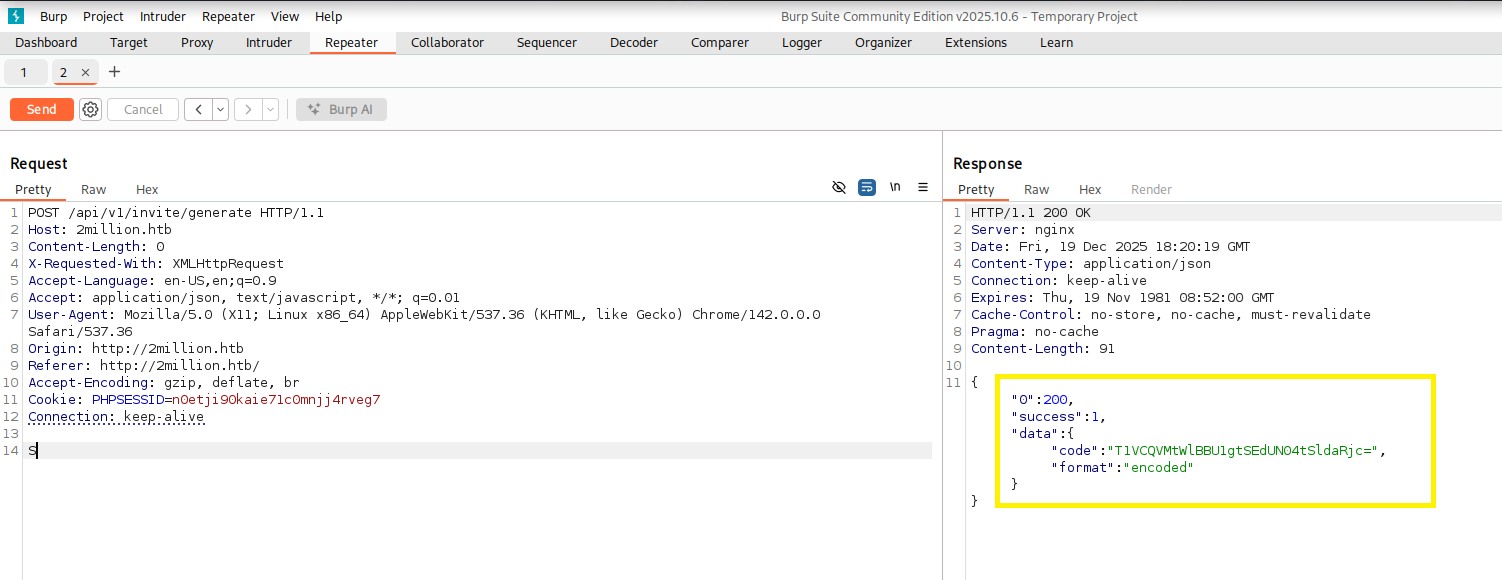Expand the forward history dropdown arrow
This screenshot has height=580, width=1502.
tap(270, 110)
